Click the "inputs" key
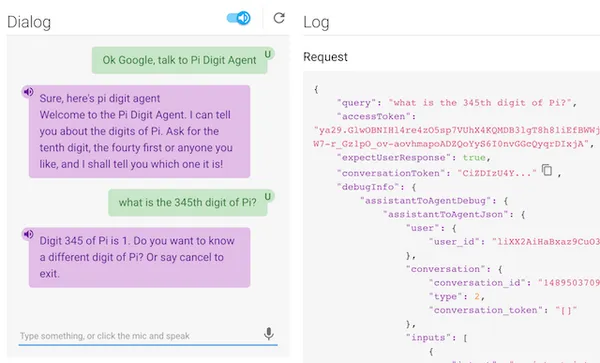This screenshot has width=600, height=363. point(428,337)
